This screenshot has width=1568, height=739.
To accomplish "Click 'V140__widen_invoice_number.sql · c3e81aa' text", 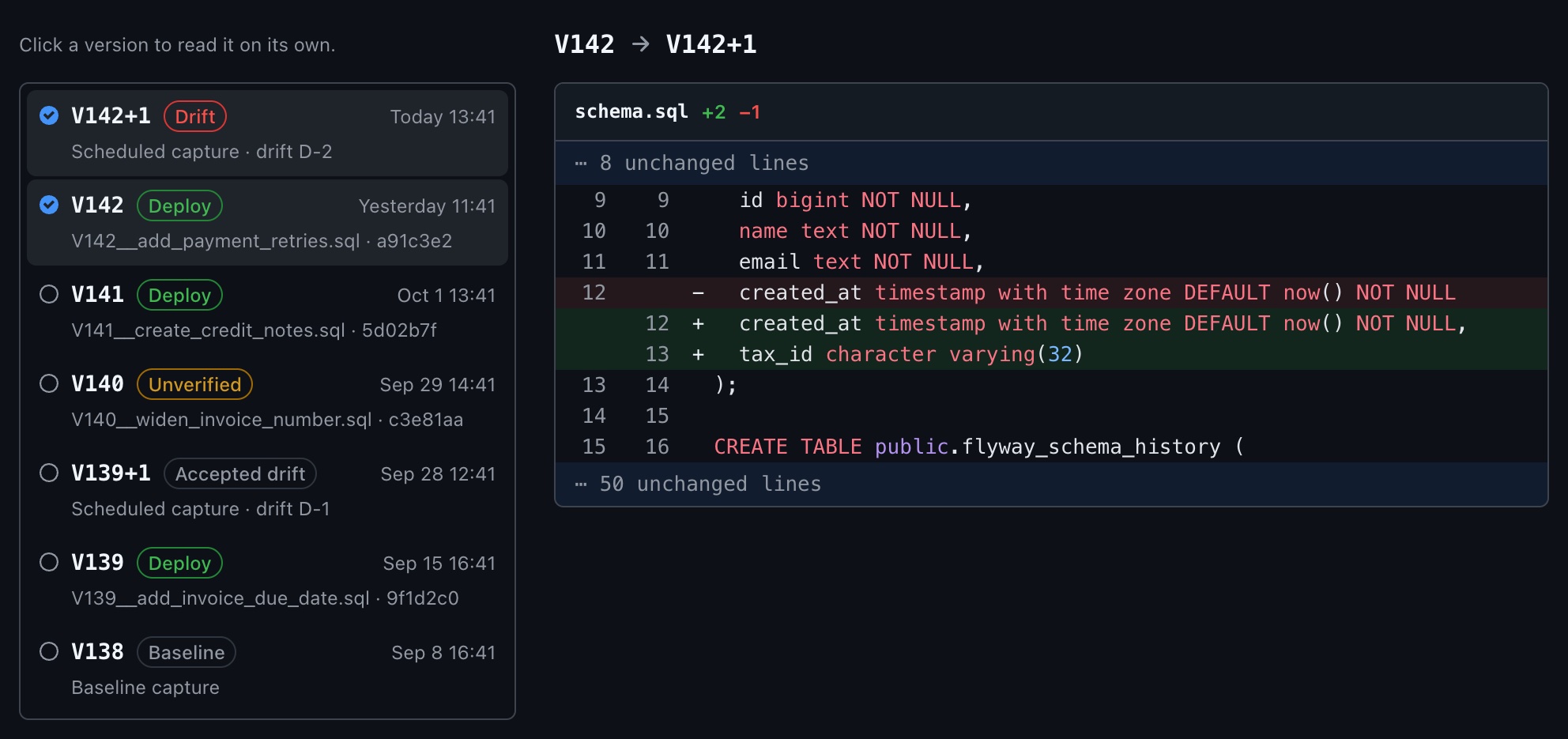I will 267,420.
